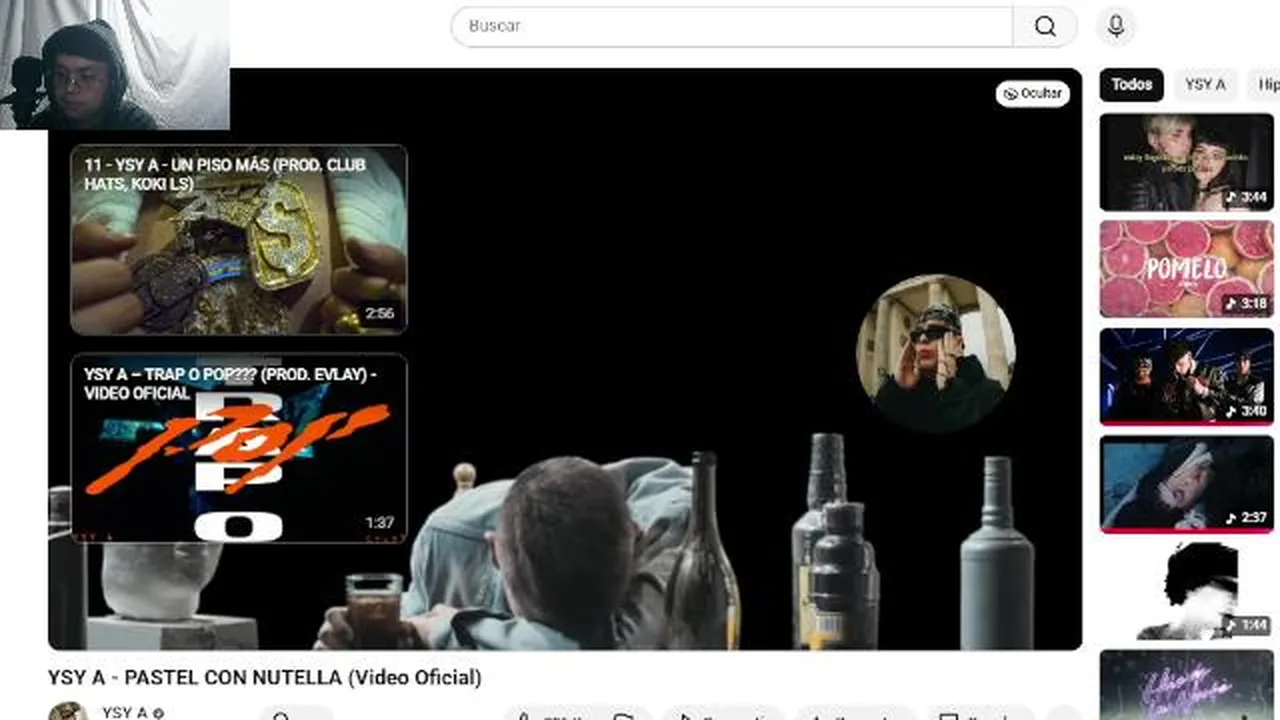Screen dimensions: 1280x720
Task: Open sidebar video with 3:40 duration
Action: [x=1187, y=376]
